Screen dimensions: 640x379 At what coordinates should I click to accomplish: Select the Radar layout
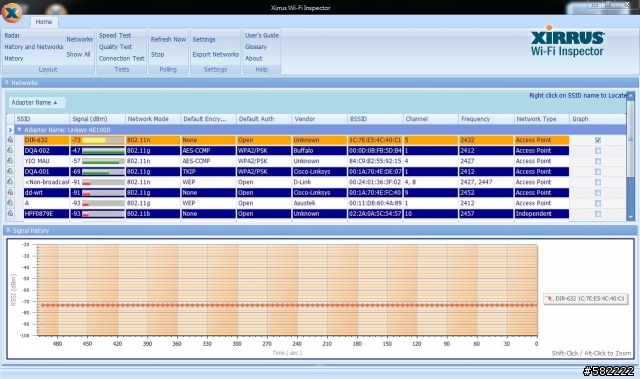(12, 35)
